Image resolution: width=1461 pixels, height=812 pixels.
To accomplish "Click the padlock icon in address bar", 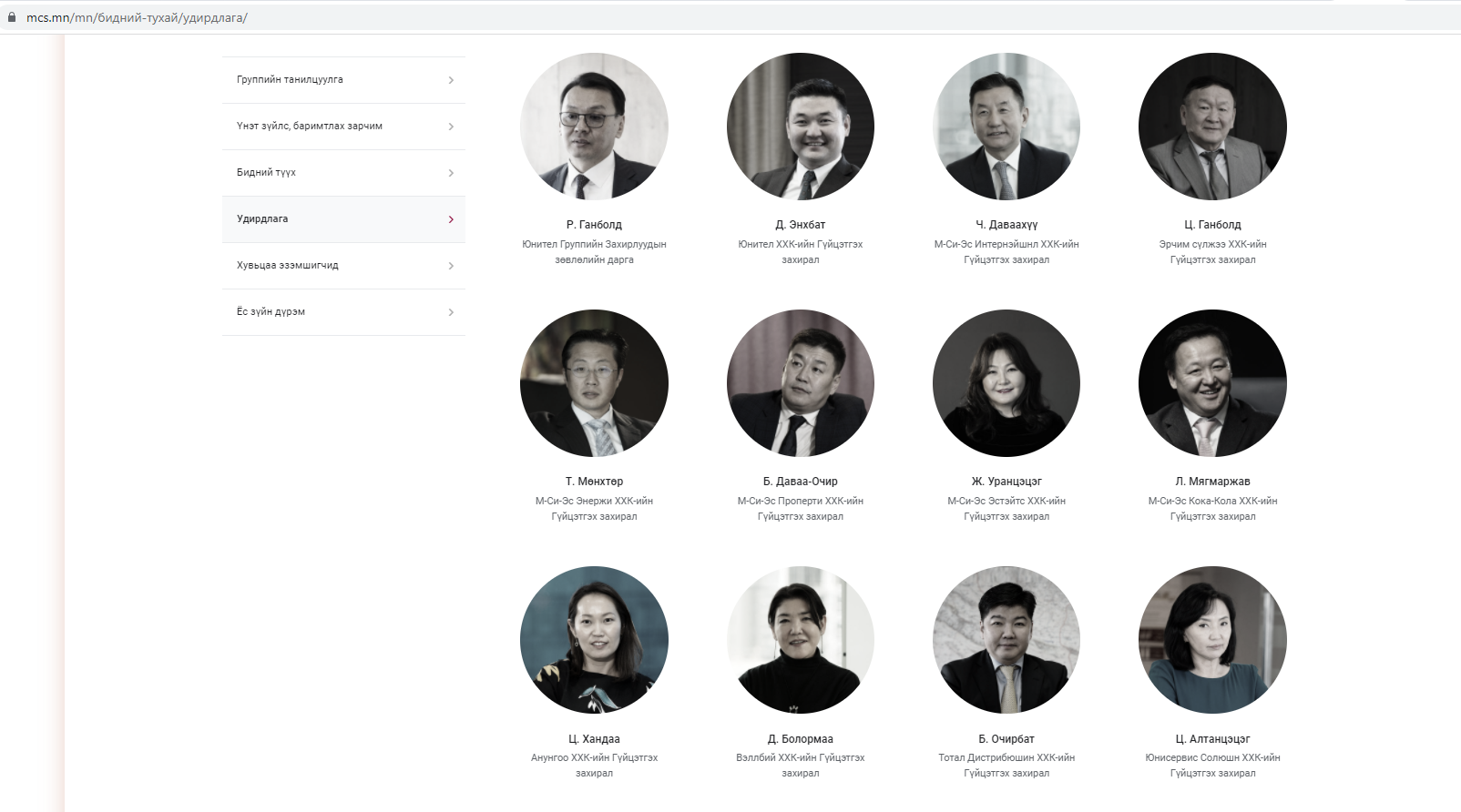I will [x=12, y=17].
